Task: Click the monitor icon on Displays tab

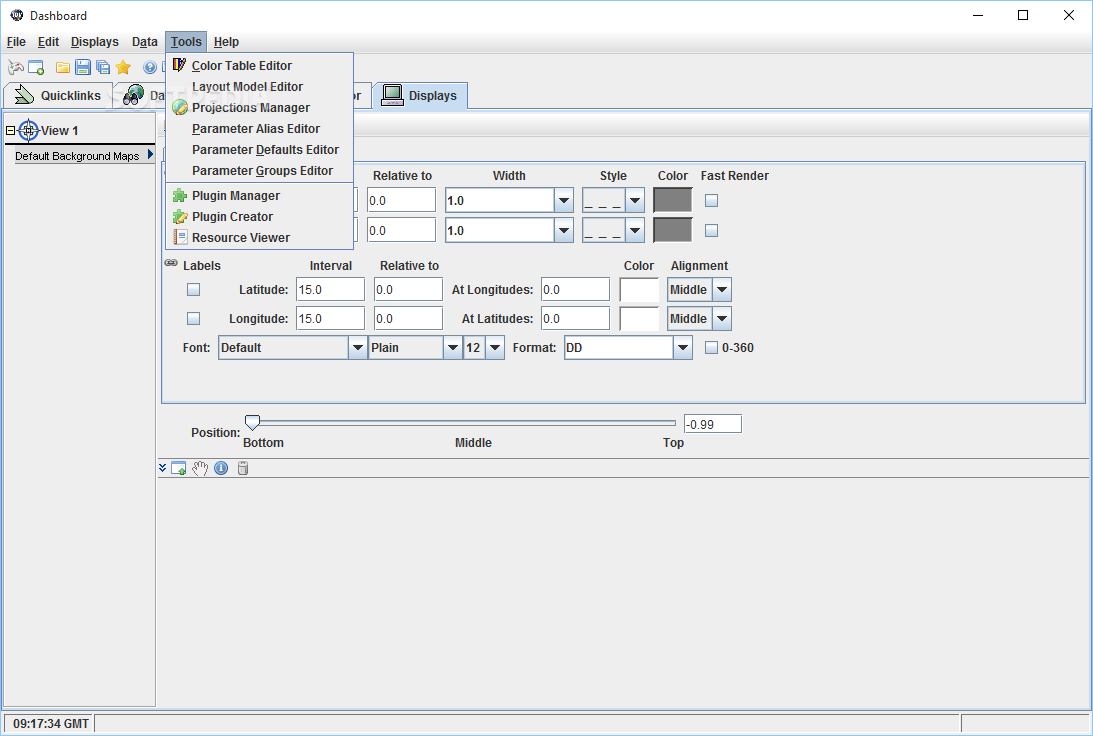Action: (x=392, y=95)
